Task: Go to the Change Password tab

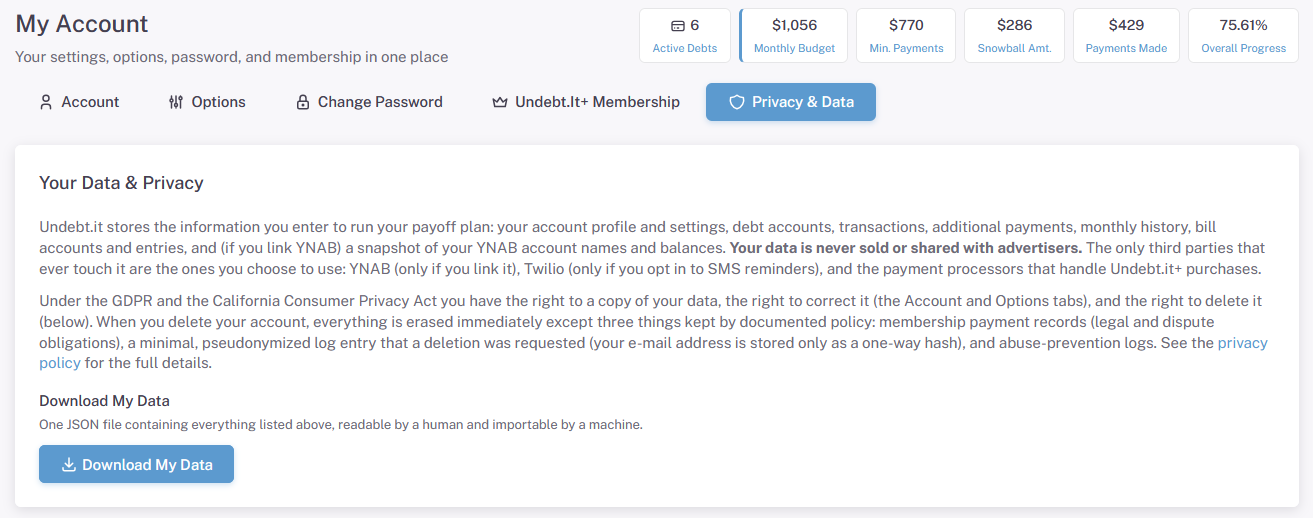Action: tap(369, 102)
